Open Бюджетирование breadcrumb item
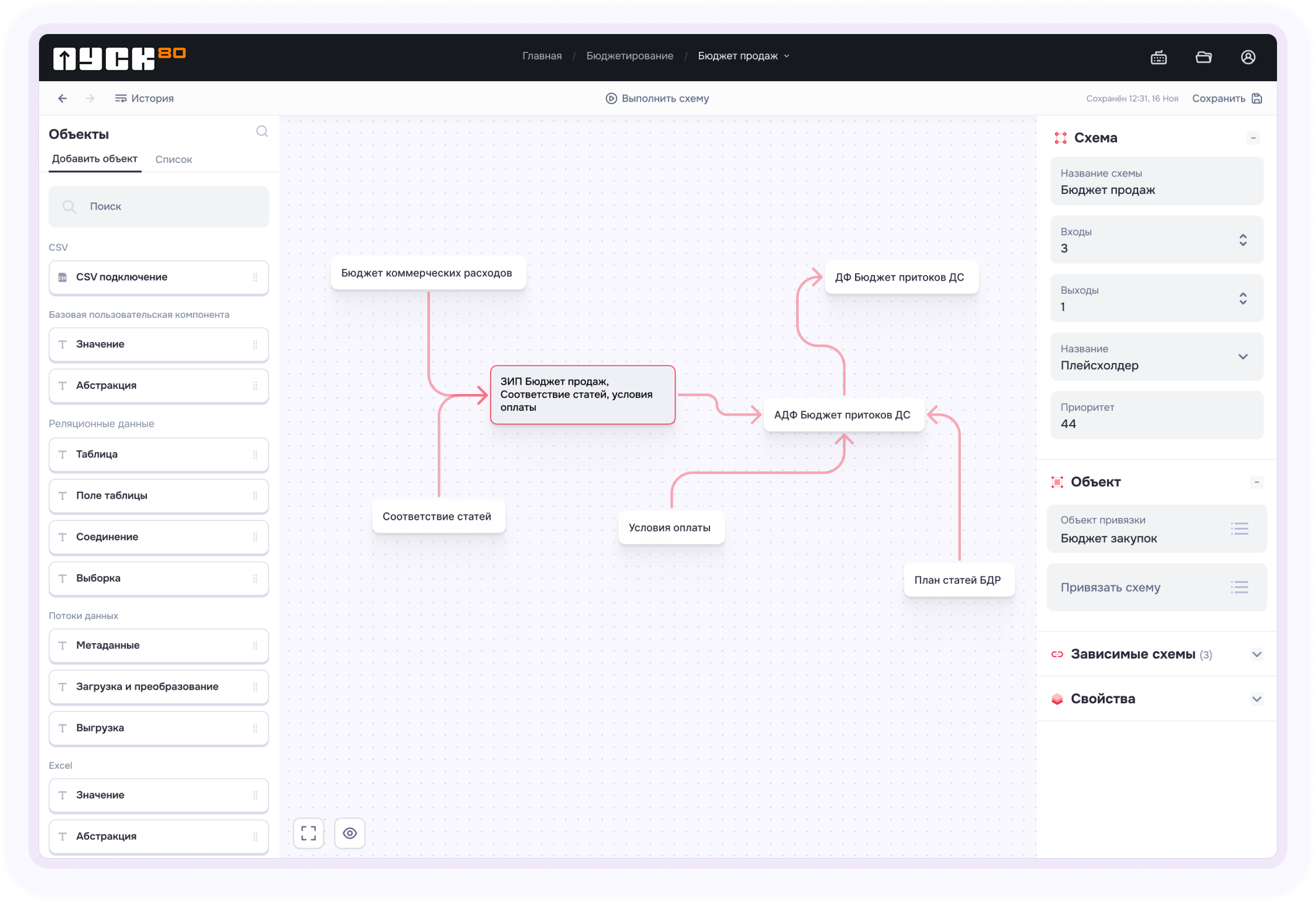 pos(629,56)
